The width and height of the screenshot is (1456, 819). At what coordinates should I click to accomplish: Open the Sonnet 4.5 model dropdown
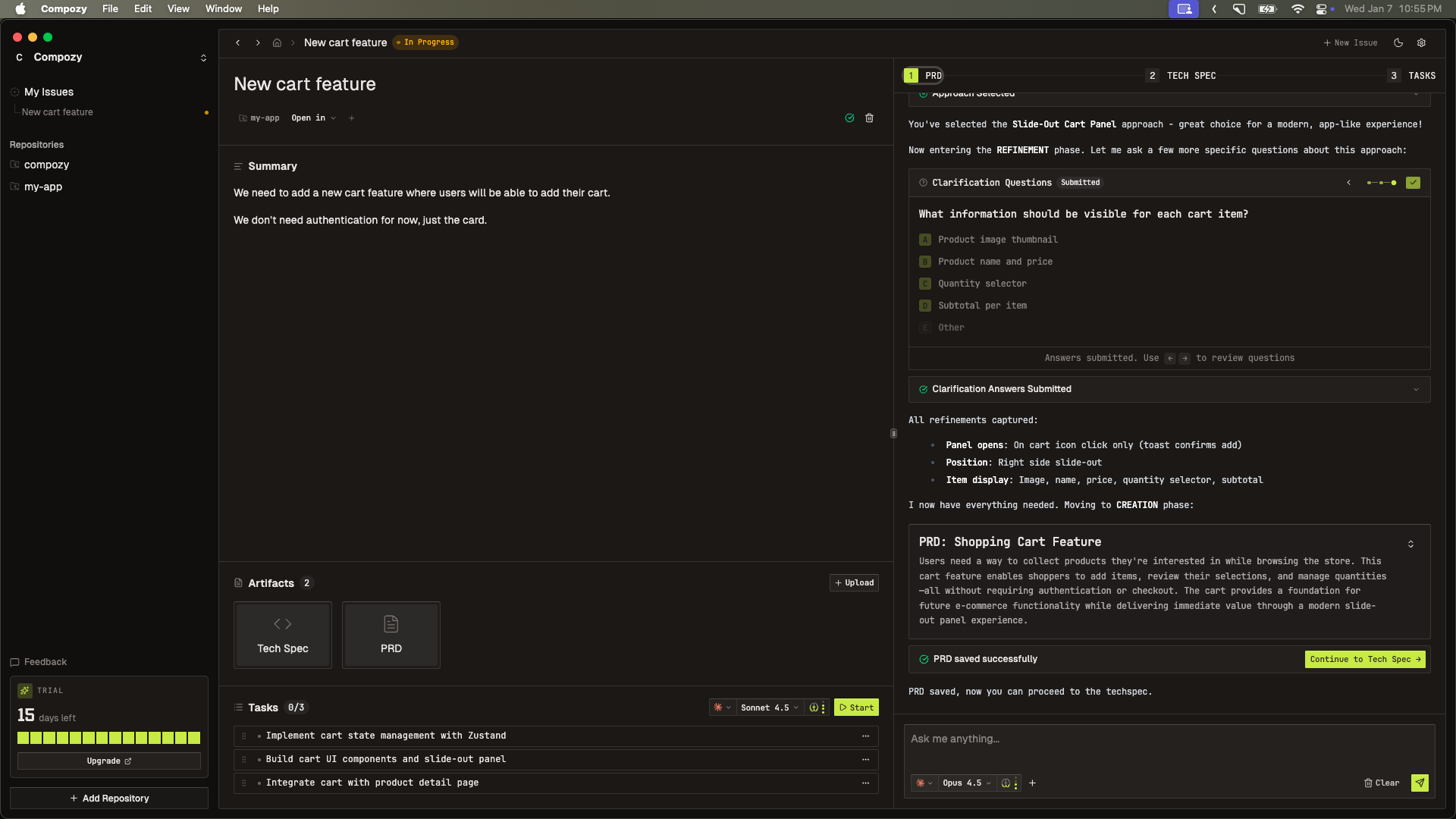(x=768, y=708)
